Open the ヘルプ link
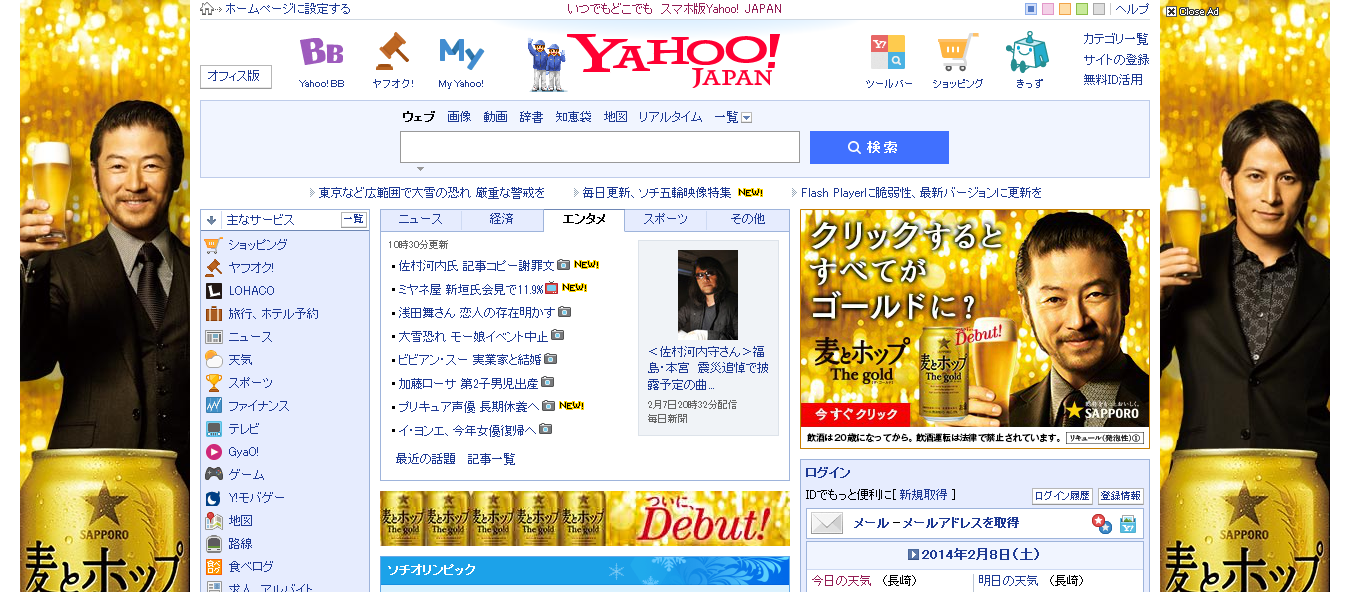Screen dimensions: 1349x592 [x=1132, y=9]
